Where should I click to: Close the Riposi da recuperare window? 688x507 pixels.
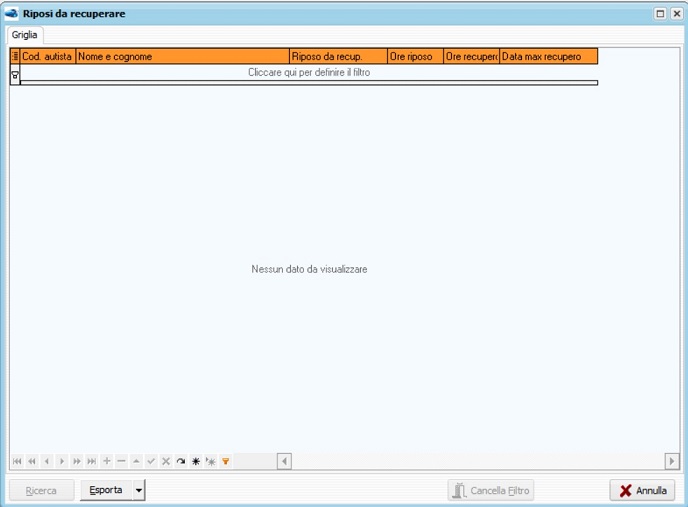click(677, 14)
